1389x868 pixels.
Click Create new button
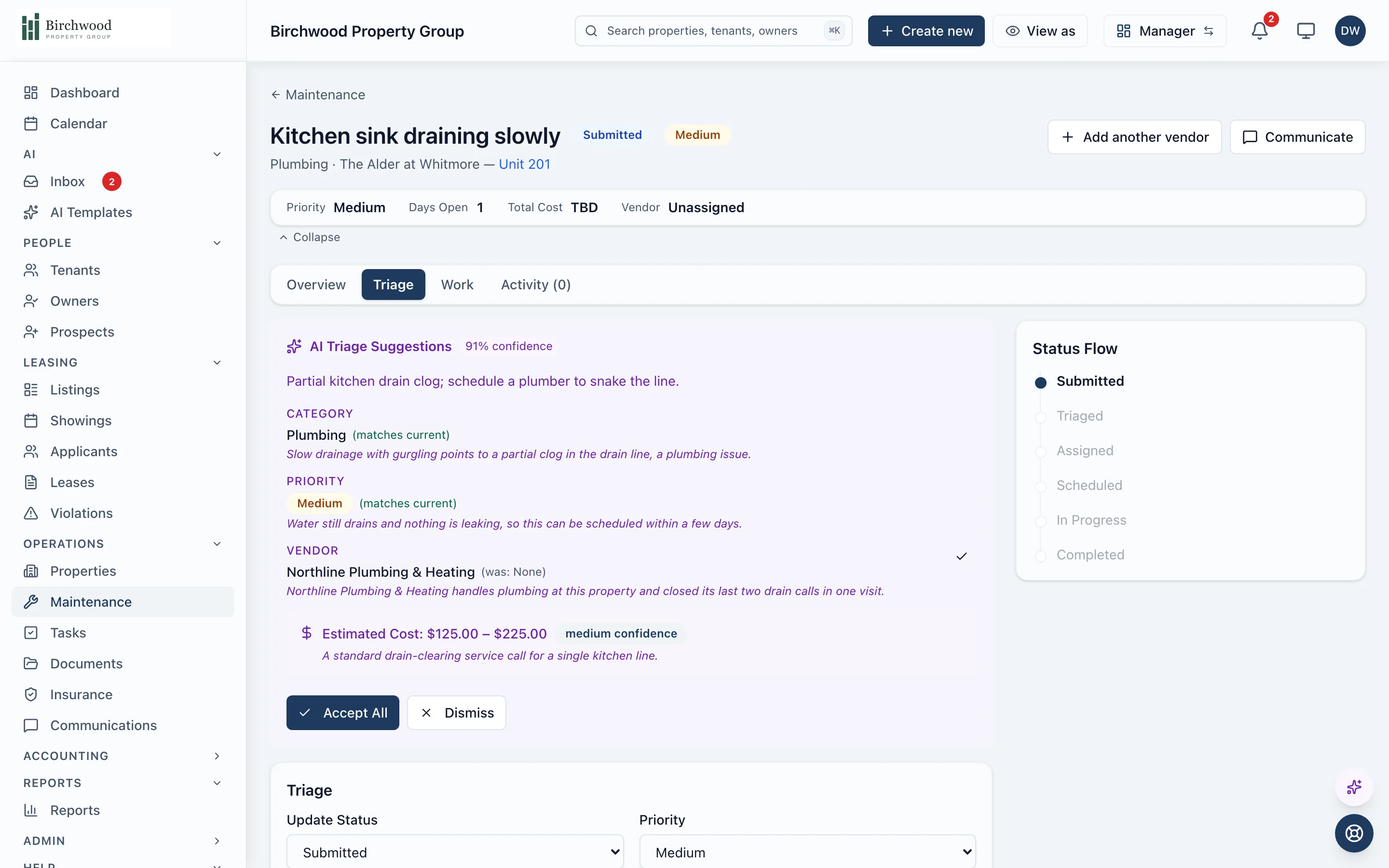926,31
